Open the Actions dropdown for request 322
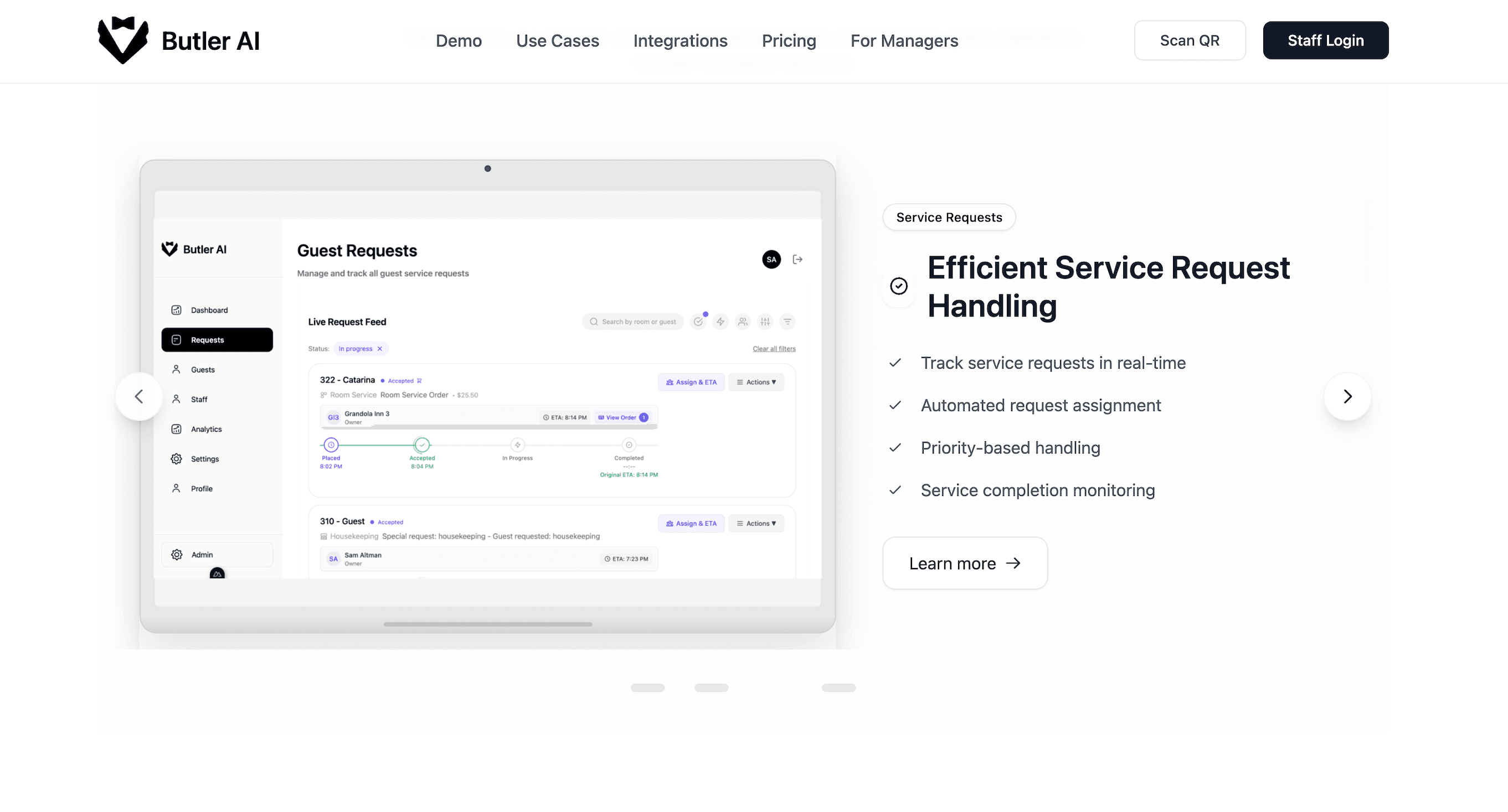This screenshot has height=812, width=1508. pyautogui.click(x=756, y=382)
